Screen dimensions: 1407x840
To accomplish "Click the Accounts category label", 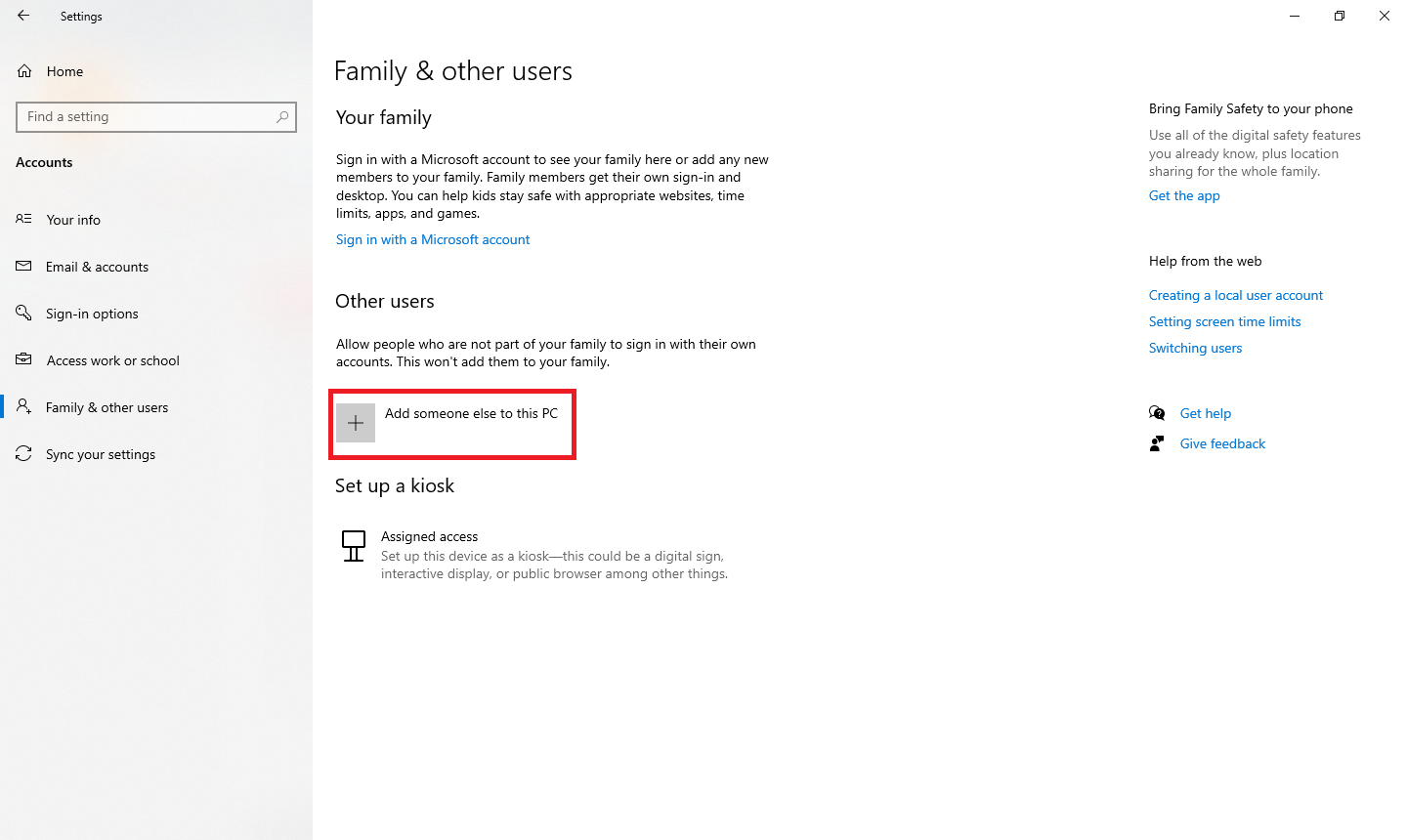I will point(44,162).
